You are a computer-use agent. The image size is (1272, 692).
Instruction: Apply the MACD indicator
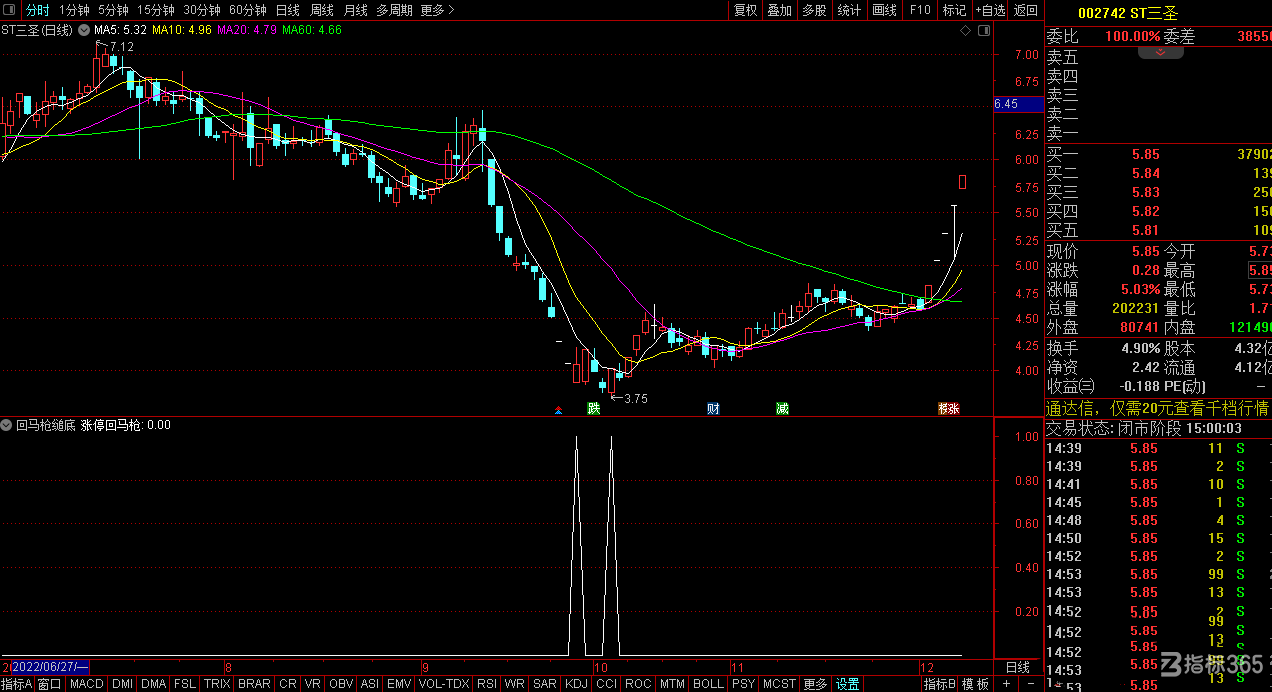87,684
